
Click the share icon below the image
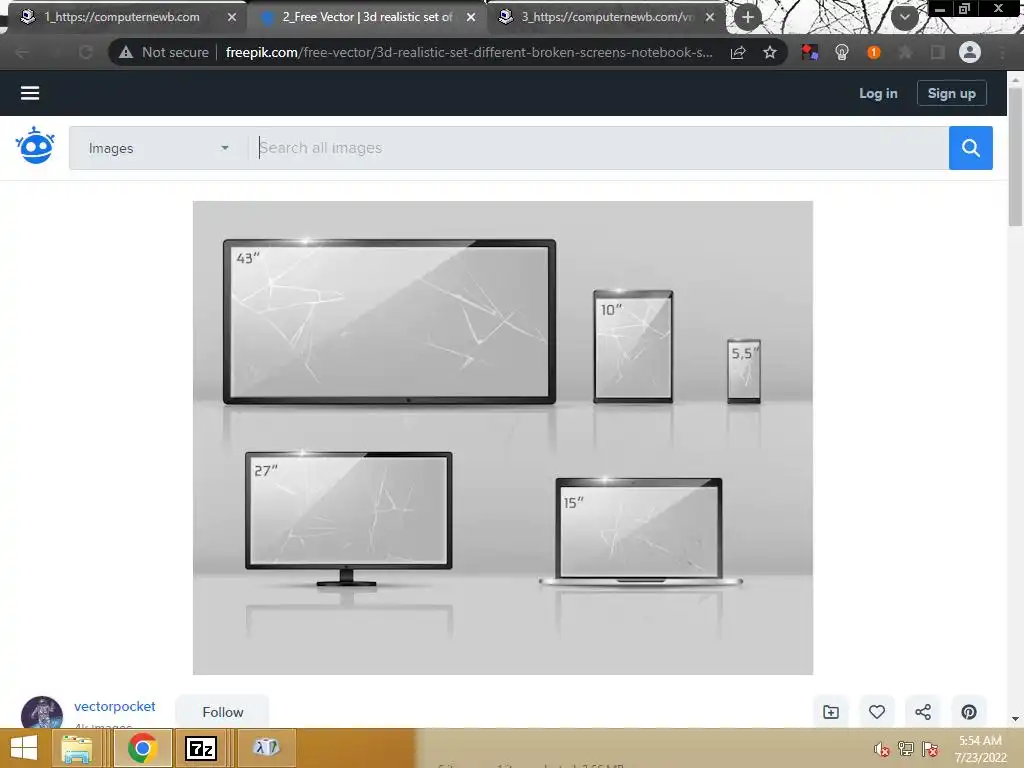(x=923, y=712)
